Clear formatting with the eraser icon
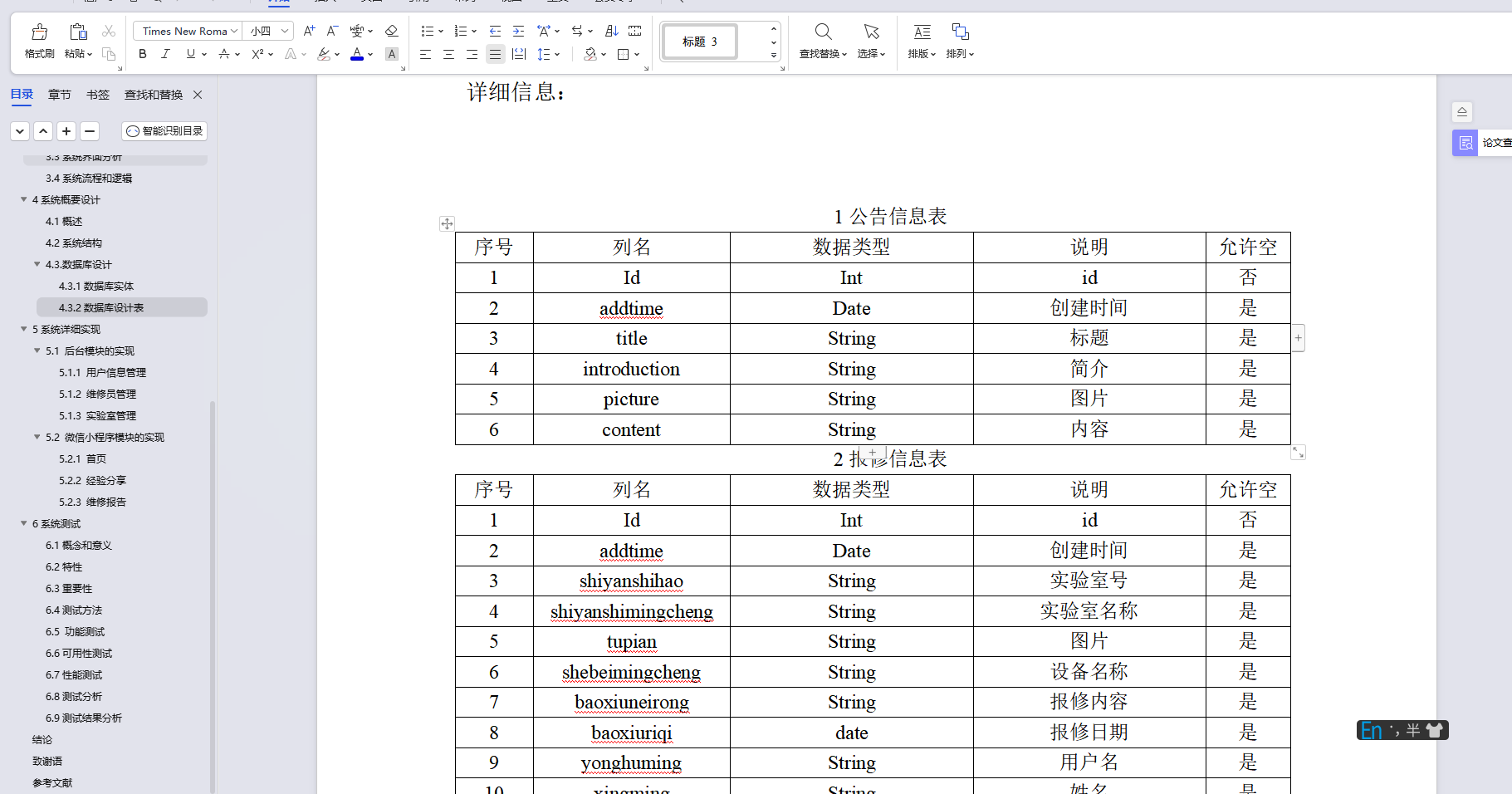The image size is (1512, 794). pyautogui.click(x=391, y=31)
